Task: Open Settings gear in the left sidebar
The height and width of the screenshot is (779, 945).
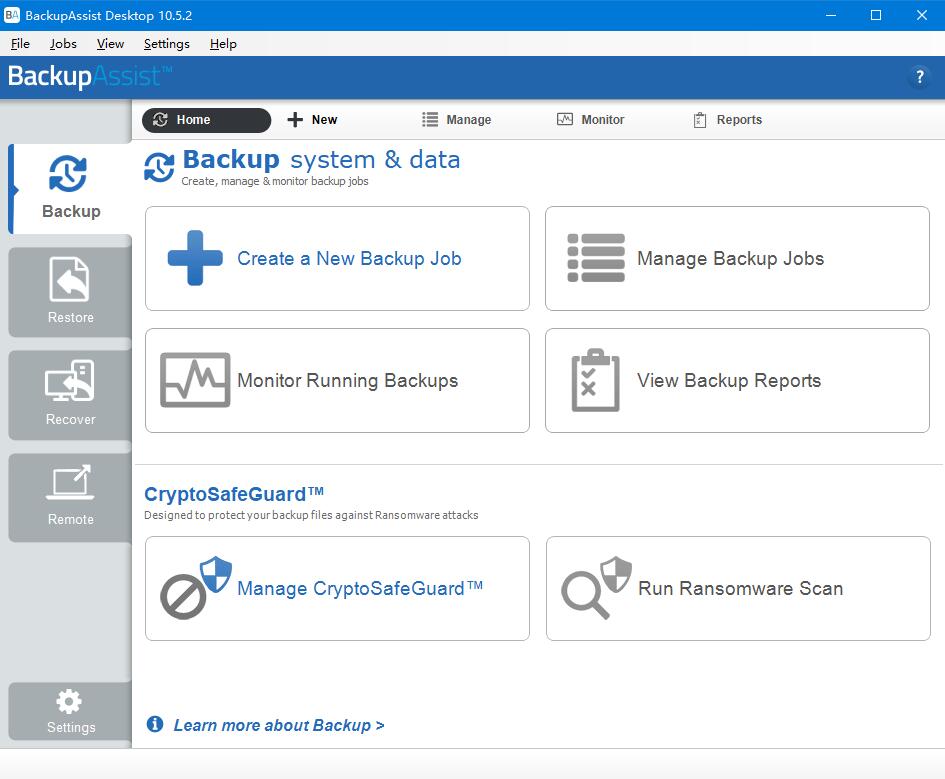Action: click(x=71, y=711)
